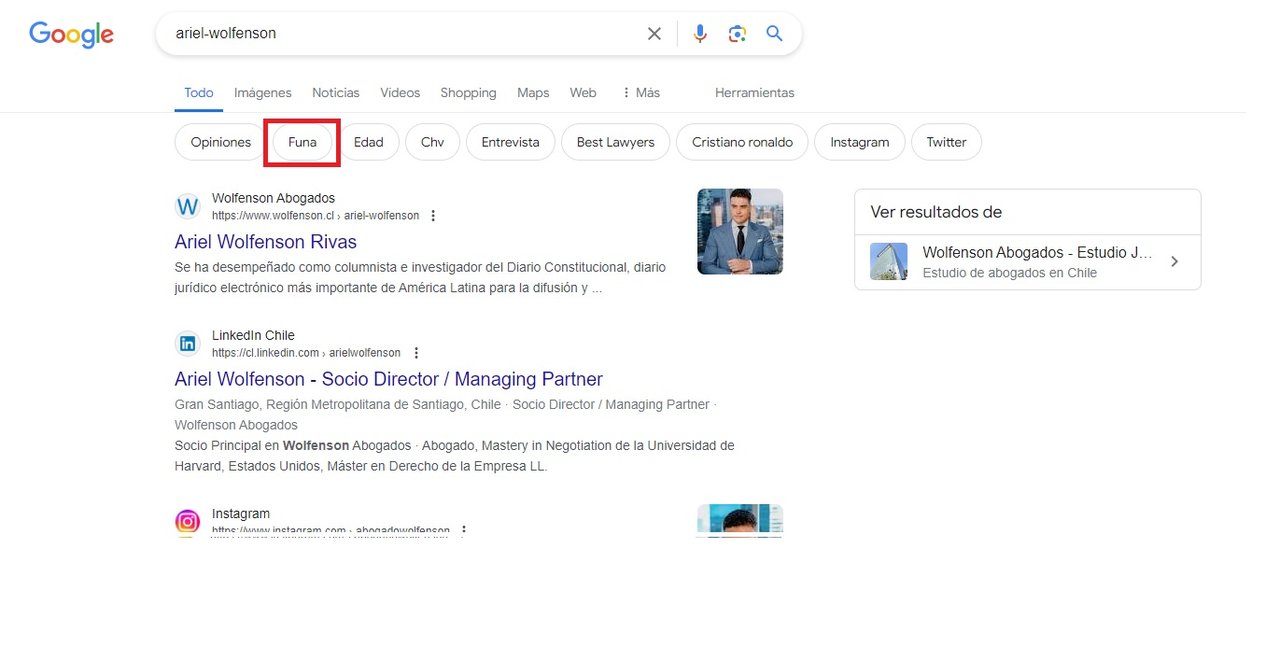The height and width of the screenshot is (647, 1280).
Task: Select the Funa suggestion chip
Action: click(x=302, y=142)
